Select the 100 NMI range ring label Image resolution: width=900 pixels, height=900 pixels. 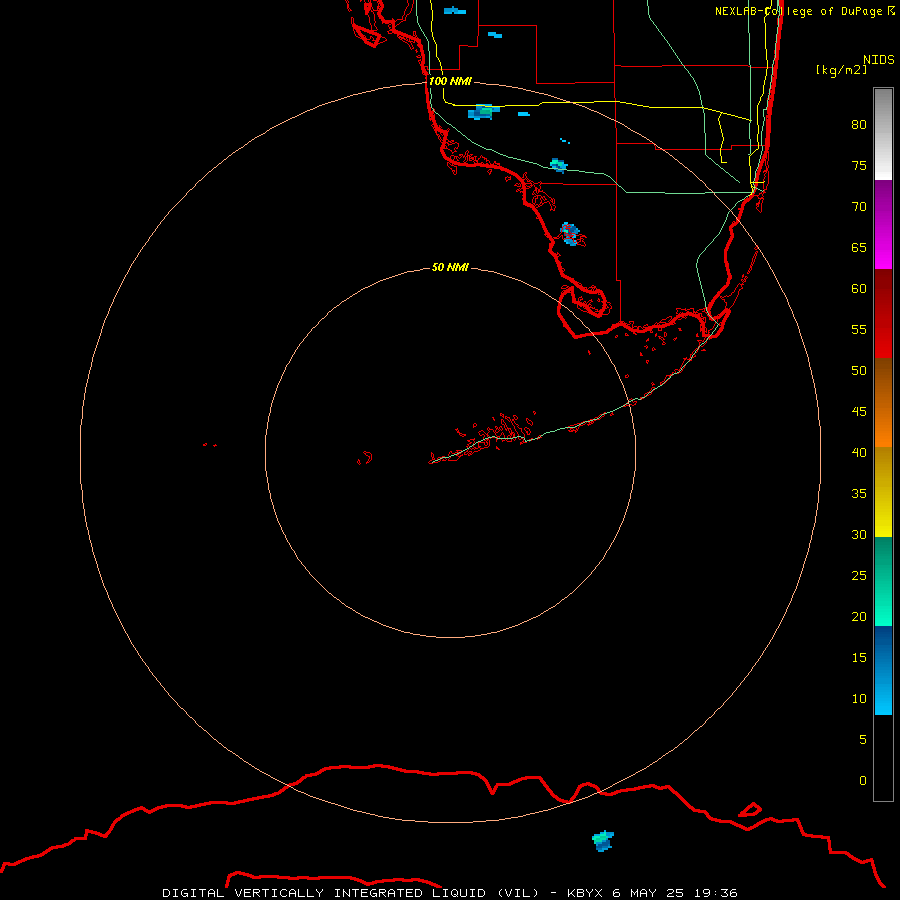pyautogui.click(x=450, y=81)
